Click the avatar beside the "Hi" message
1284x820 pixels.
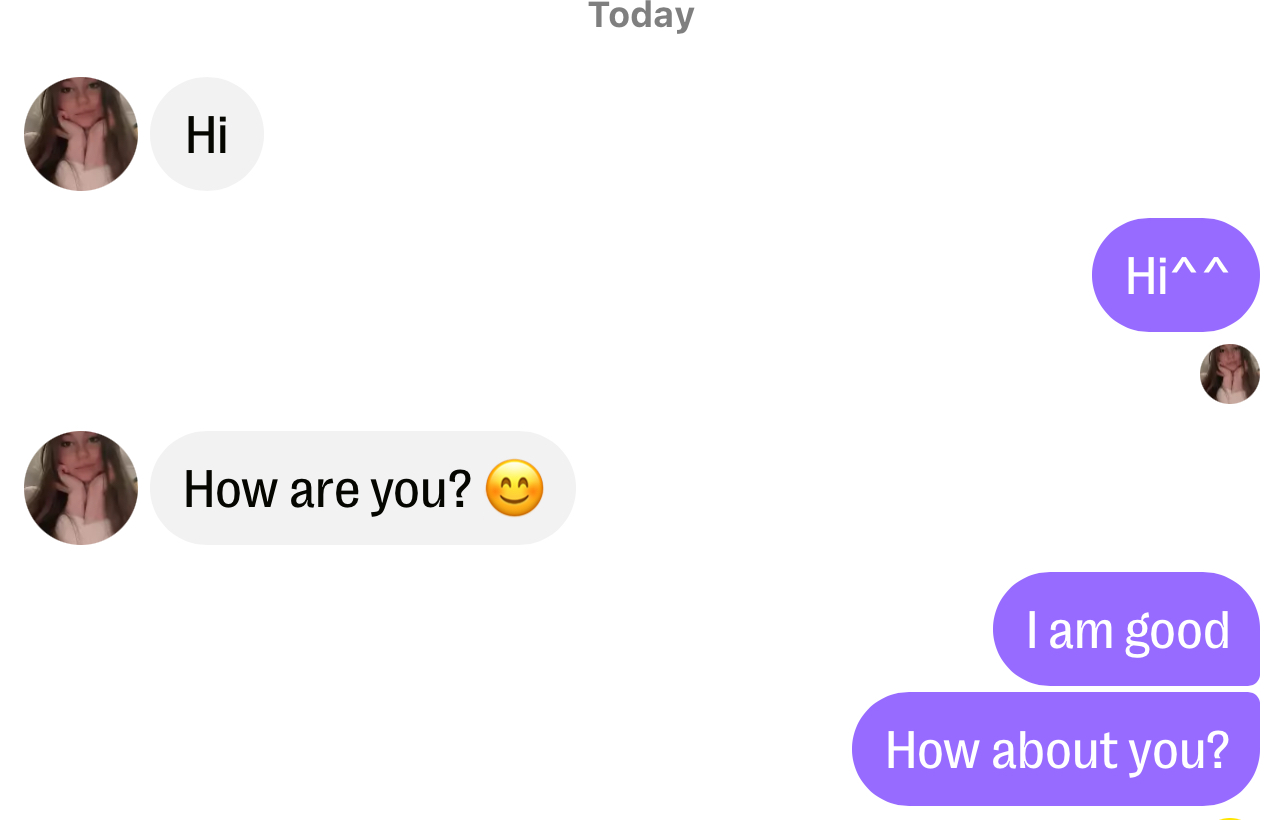point(81,134)
